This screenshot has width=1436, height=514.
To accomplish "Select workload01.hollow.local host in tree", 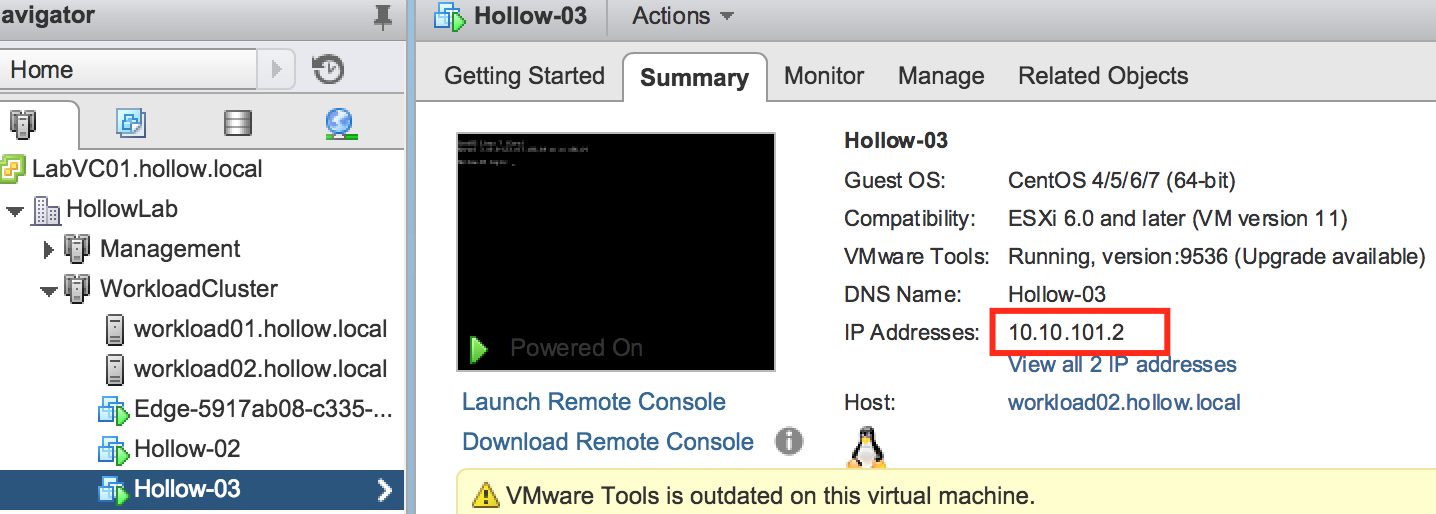I will point(260,329).
